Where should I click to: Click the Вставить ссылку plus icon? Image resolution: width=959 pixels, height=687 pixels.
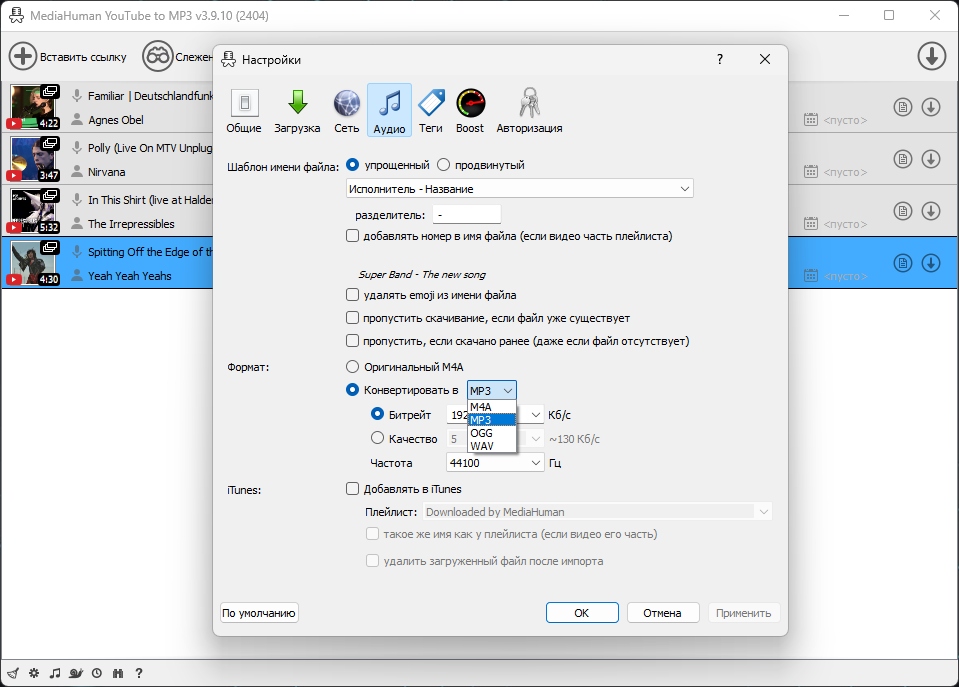point(23,56)
